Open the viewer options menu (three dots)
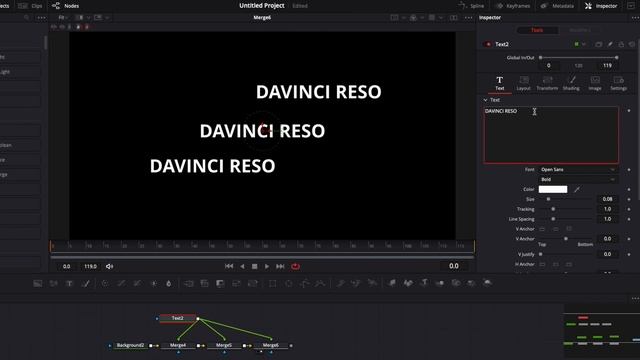Viewport: 640px width, 360px height. [469, 18]
